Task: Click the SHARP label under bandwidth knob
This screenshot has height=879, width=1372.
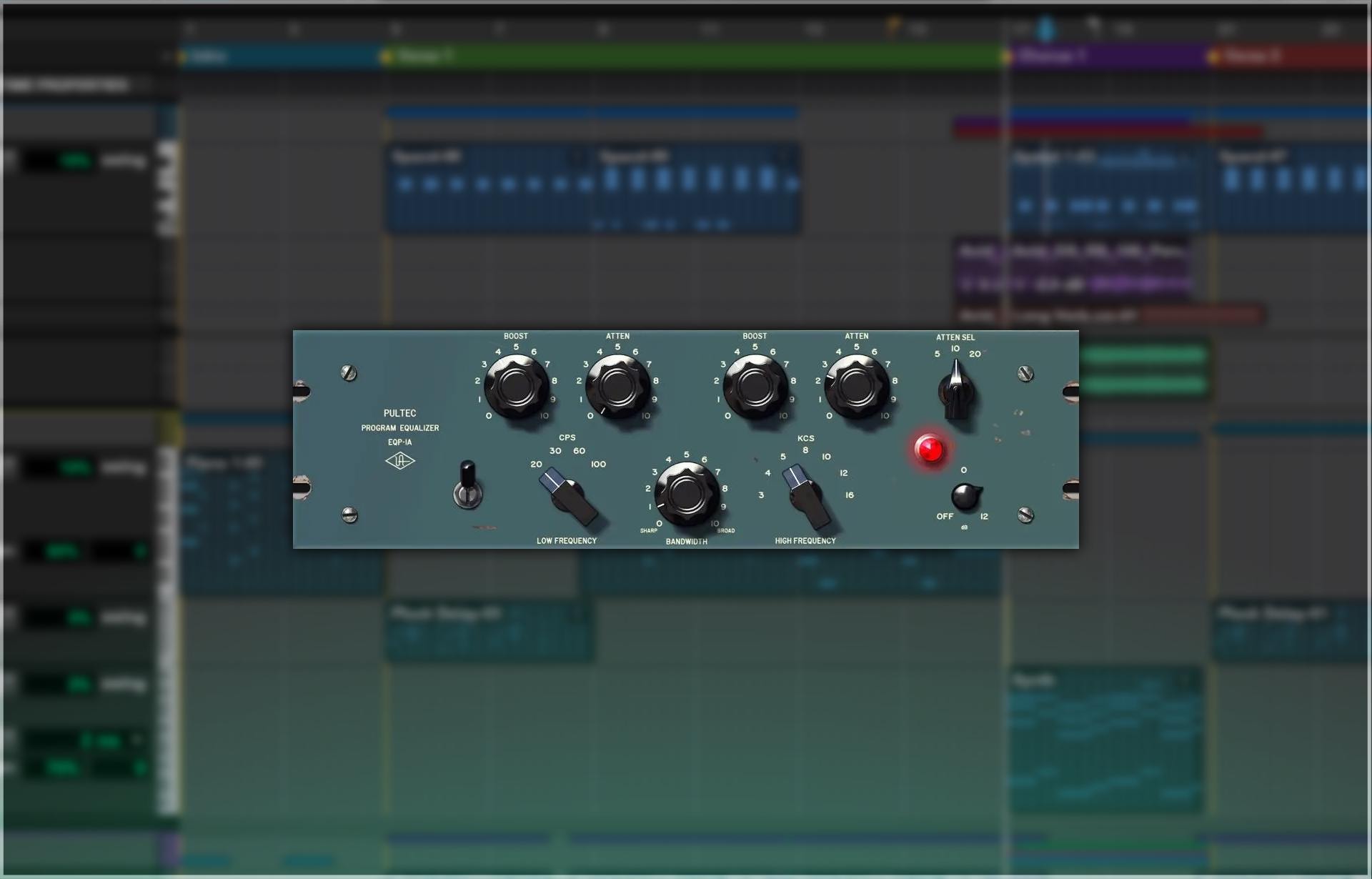Action: [x=649, y=531]
